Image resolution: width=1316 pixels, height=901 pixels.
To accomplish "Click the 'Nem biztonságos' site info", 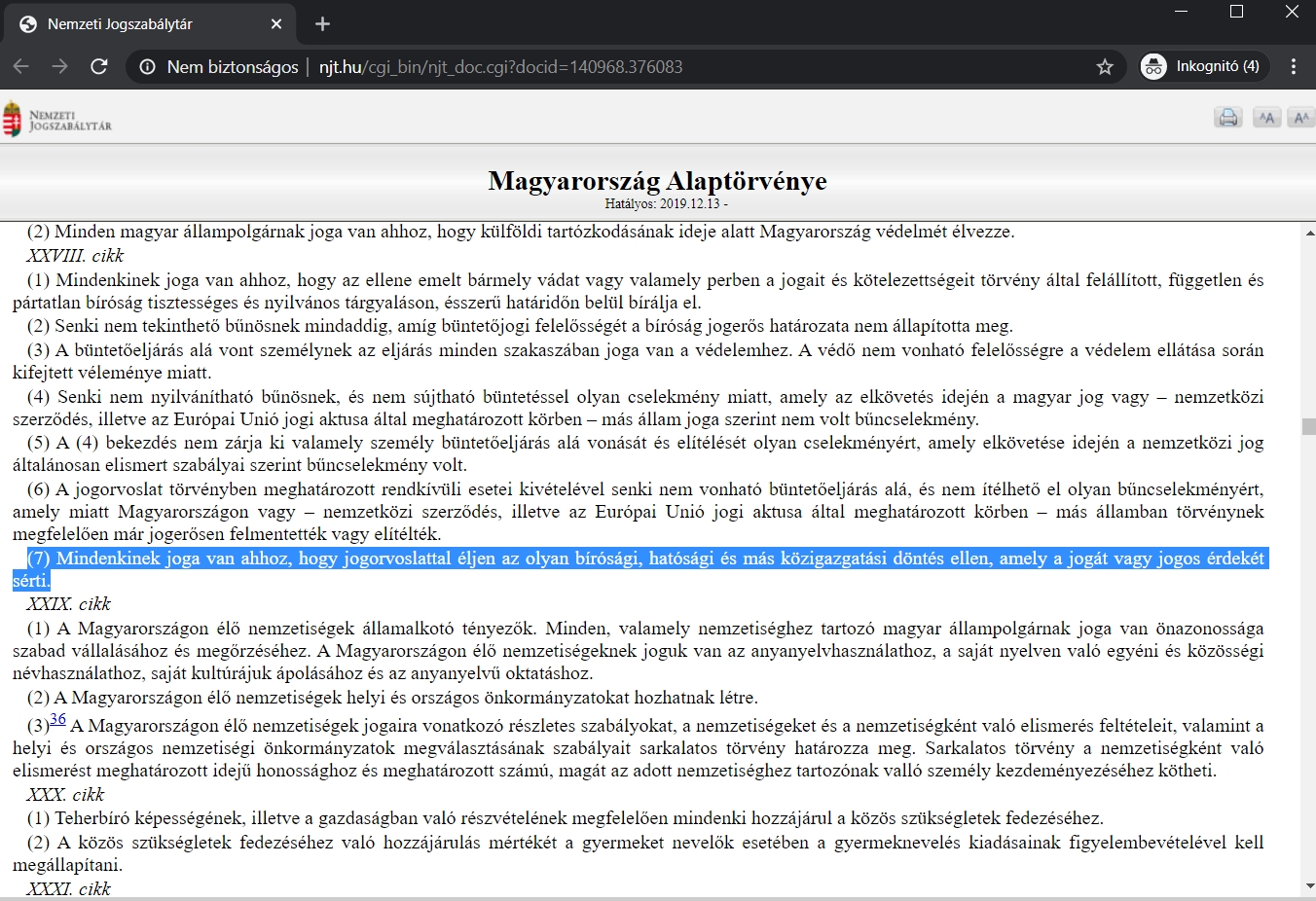I will (219, 67).
